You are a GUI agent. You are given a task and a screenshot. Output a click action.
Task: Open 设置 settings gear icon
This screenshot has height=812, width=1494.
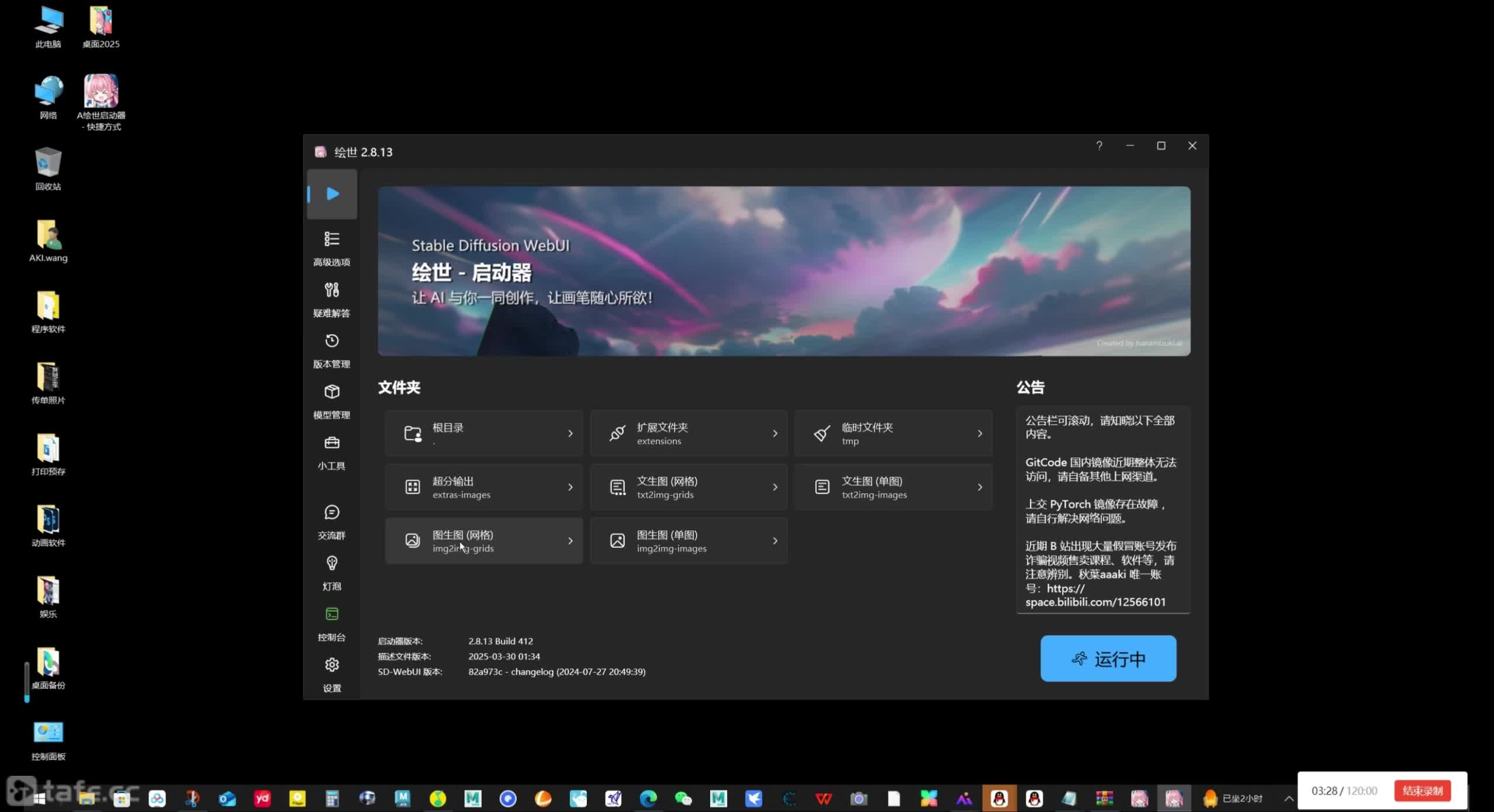click(x=331, y=674)
